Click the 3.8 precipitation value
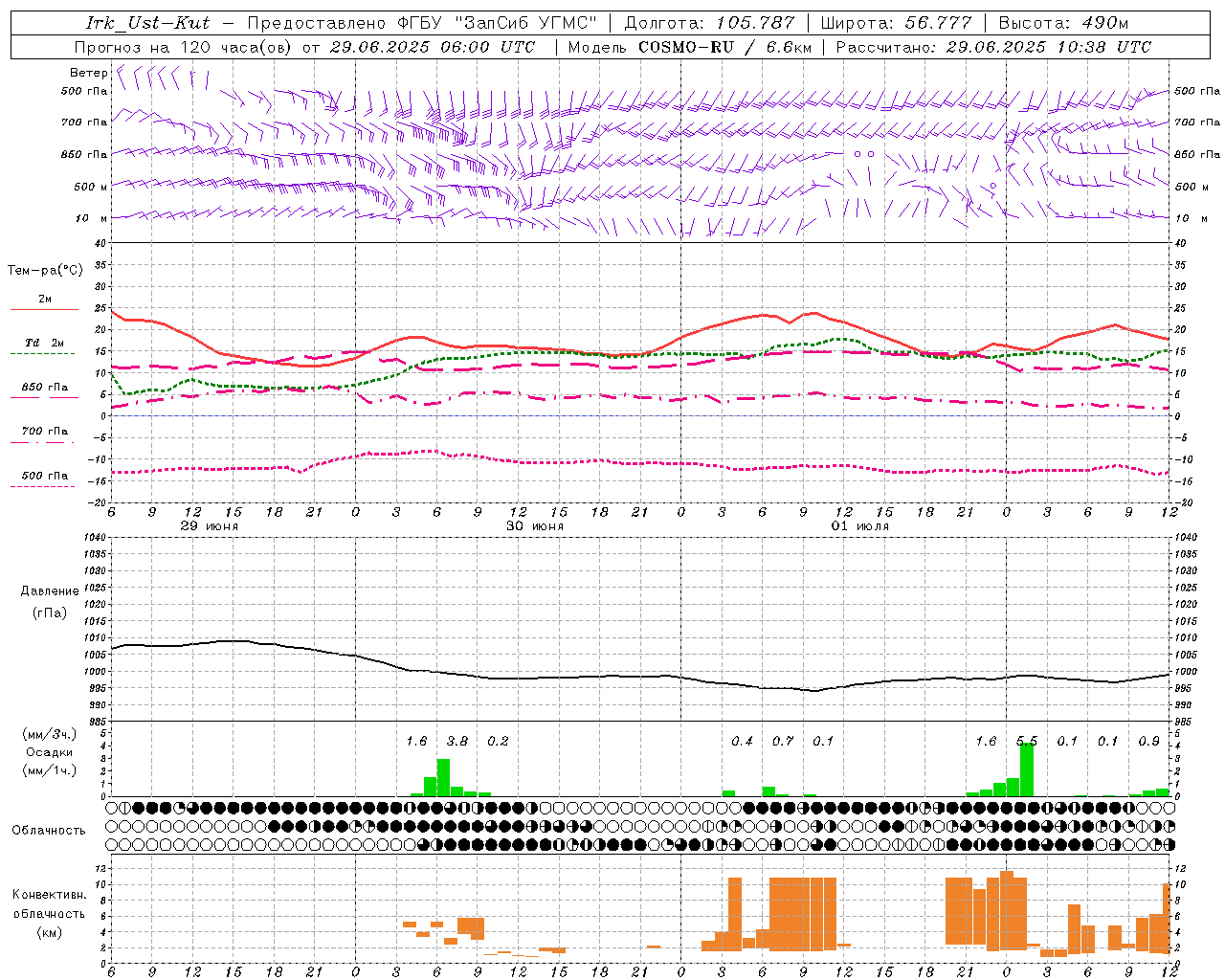 point(457,741)
